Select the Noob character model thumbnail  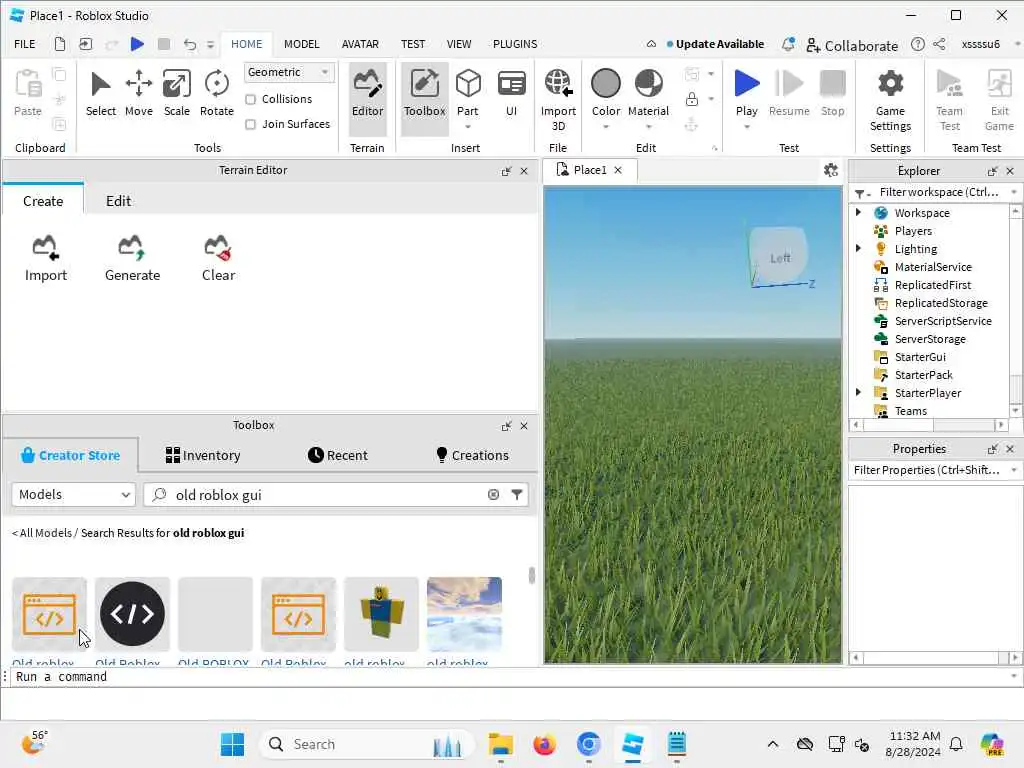(x=381, y=613)
